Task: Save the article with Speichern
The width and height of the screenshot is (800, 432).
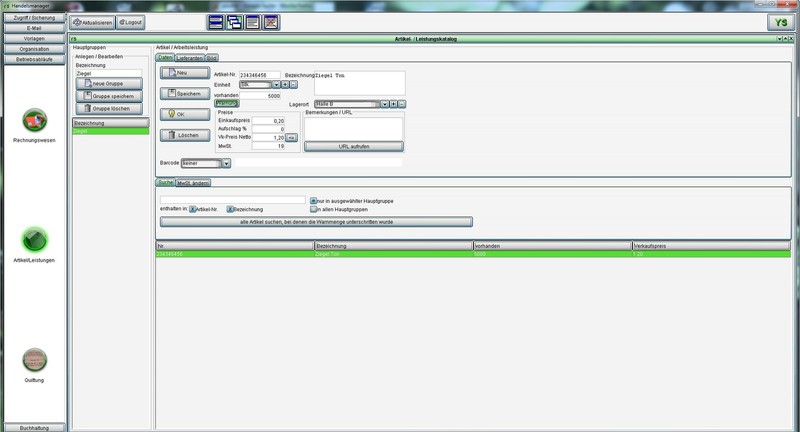Action: (185, 94)
